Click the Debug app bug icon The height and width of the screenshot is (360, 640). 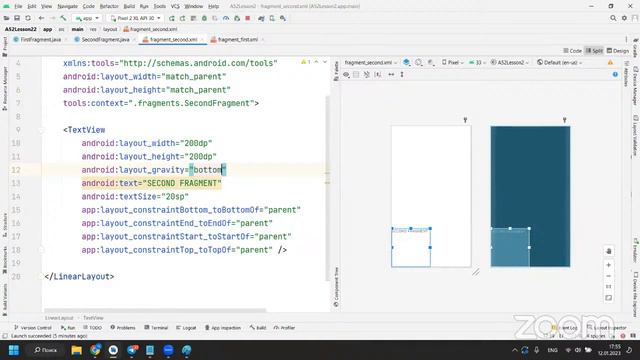pos(204,18)
